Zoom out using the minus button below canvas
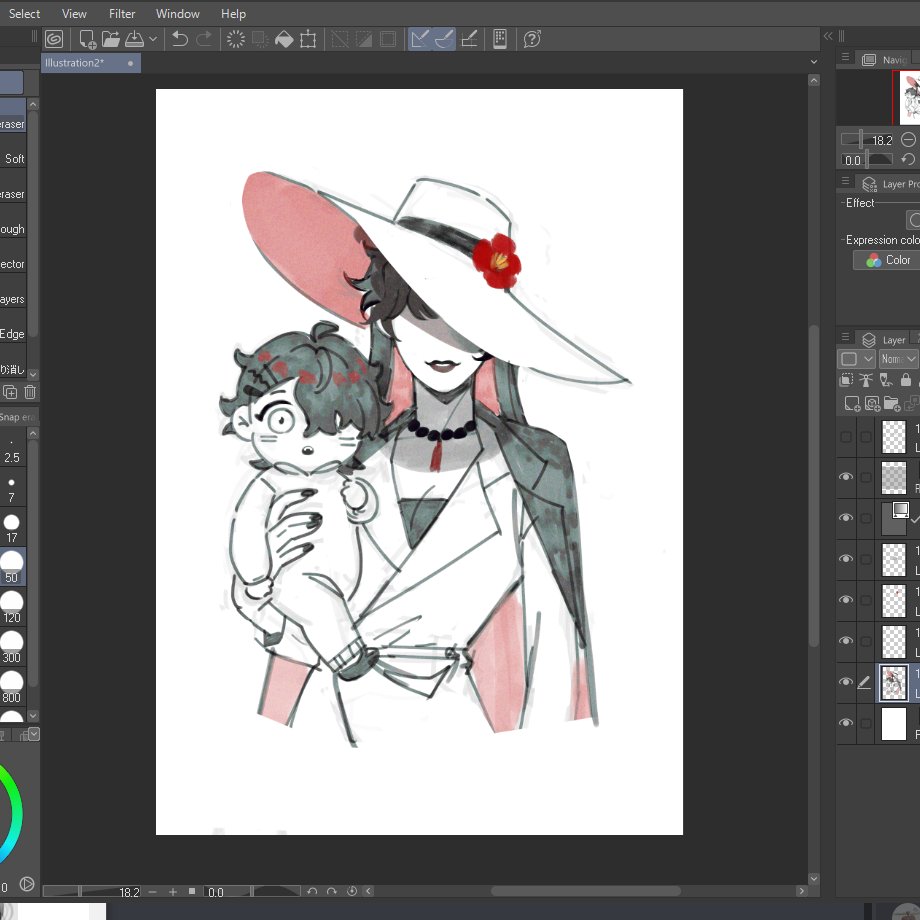 153,892
